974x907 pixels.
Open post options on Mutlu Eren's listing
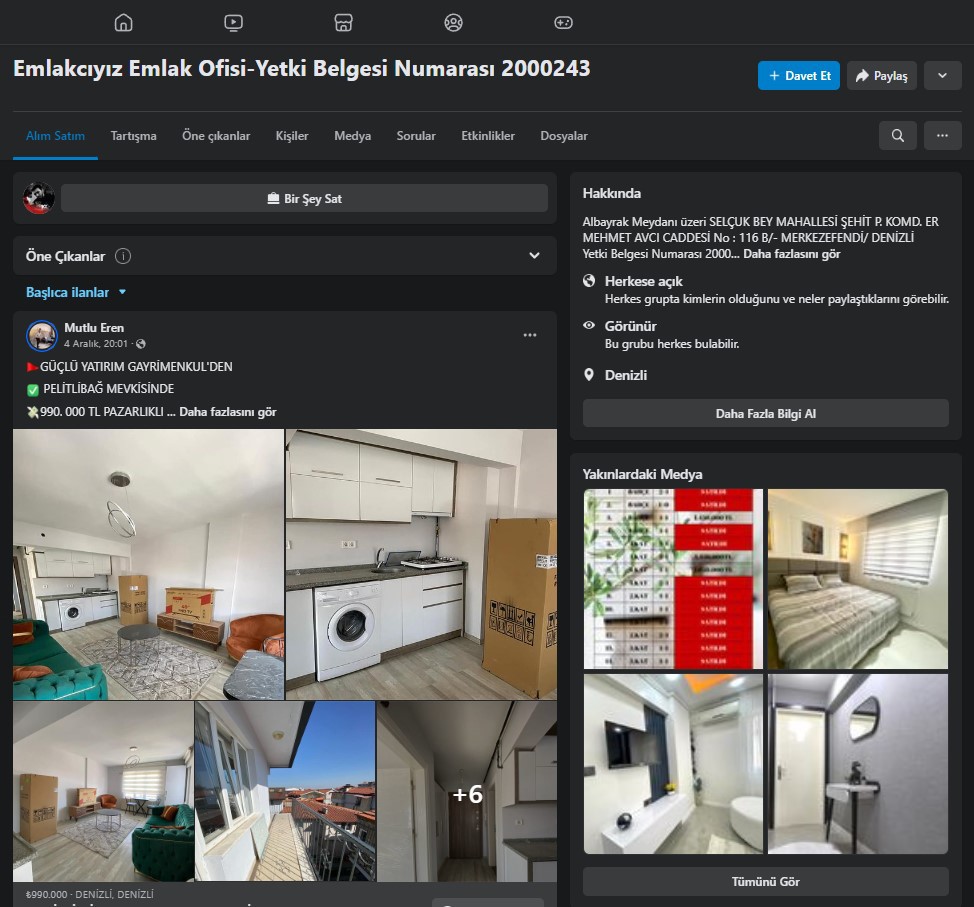coord(530,335)
